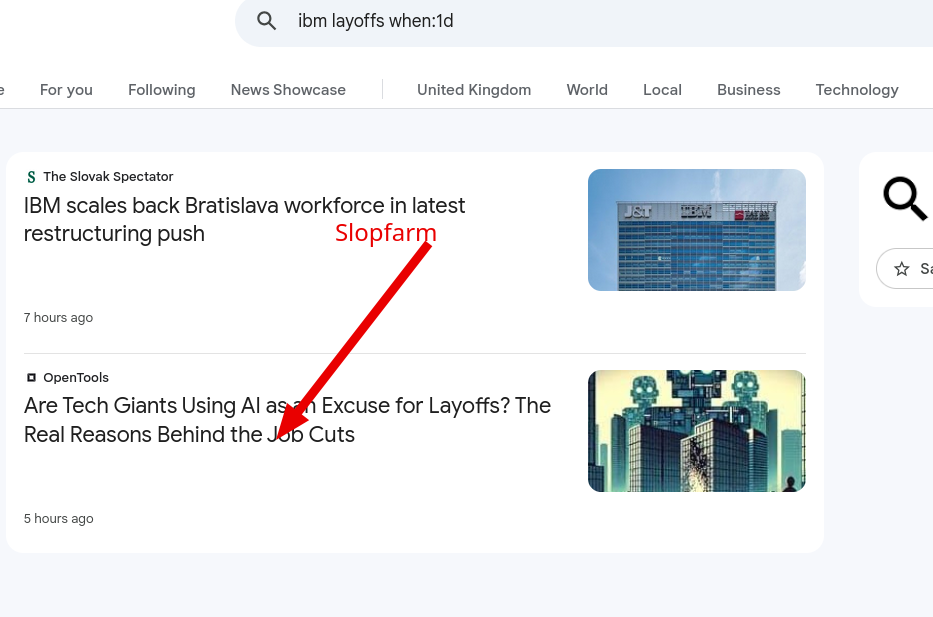Click the robots over city thumbnail
Screen dimensions: 933x617
click(x=697, y=431)
